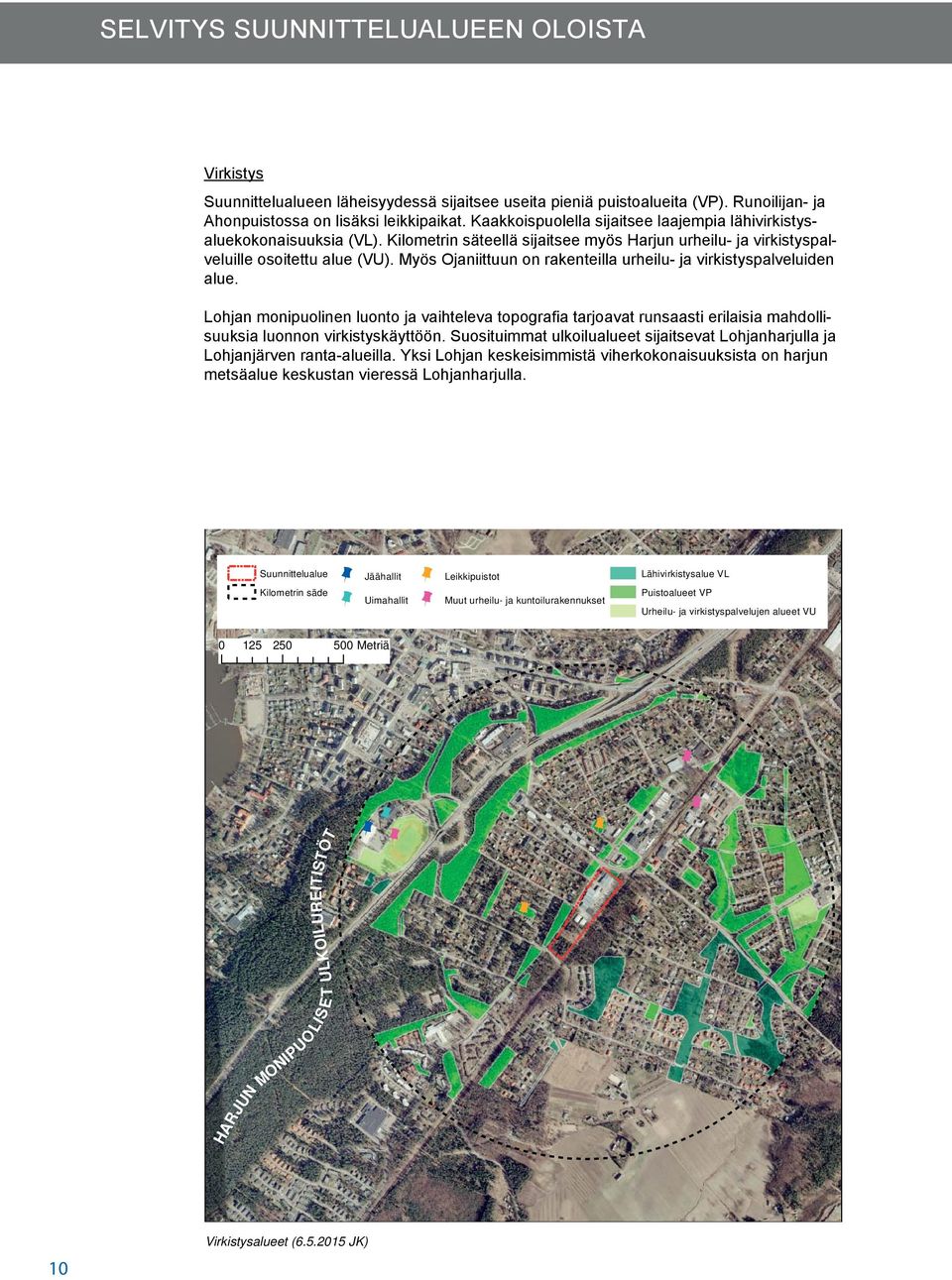Click the Puistoalueet VP green color swatch
Viewport: 952px width, 1280px height.
[x=623, y=592]
